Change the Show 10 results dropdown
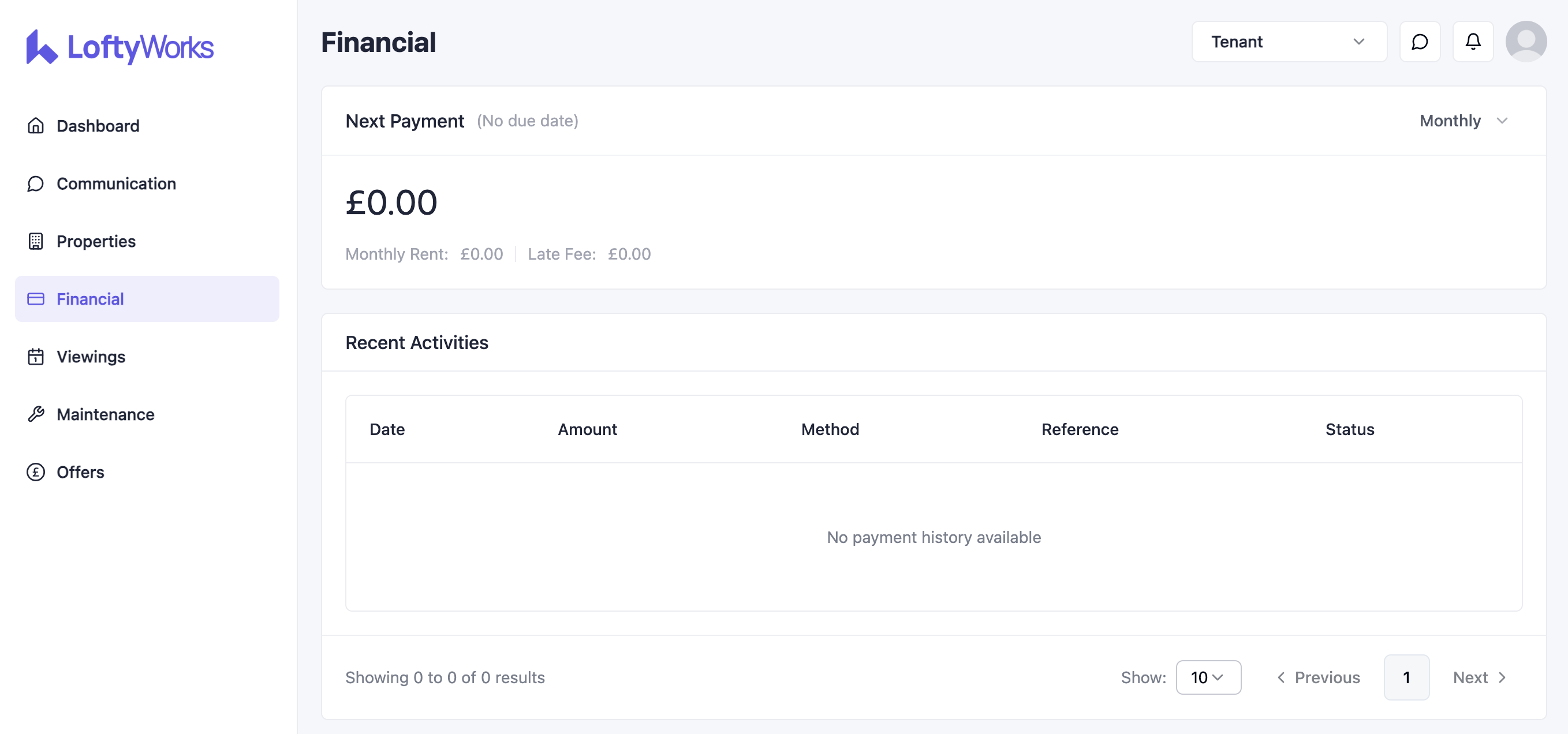1568x734 pixels. pyautogui.click(x=1208, y=677)
